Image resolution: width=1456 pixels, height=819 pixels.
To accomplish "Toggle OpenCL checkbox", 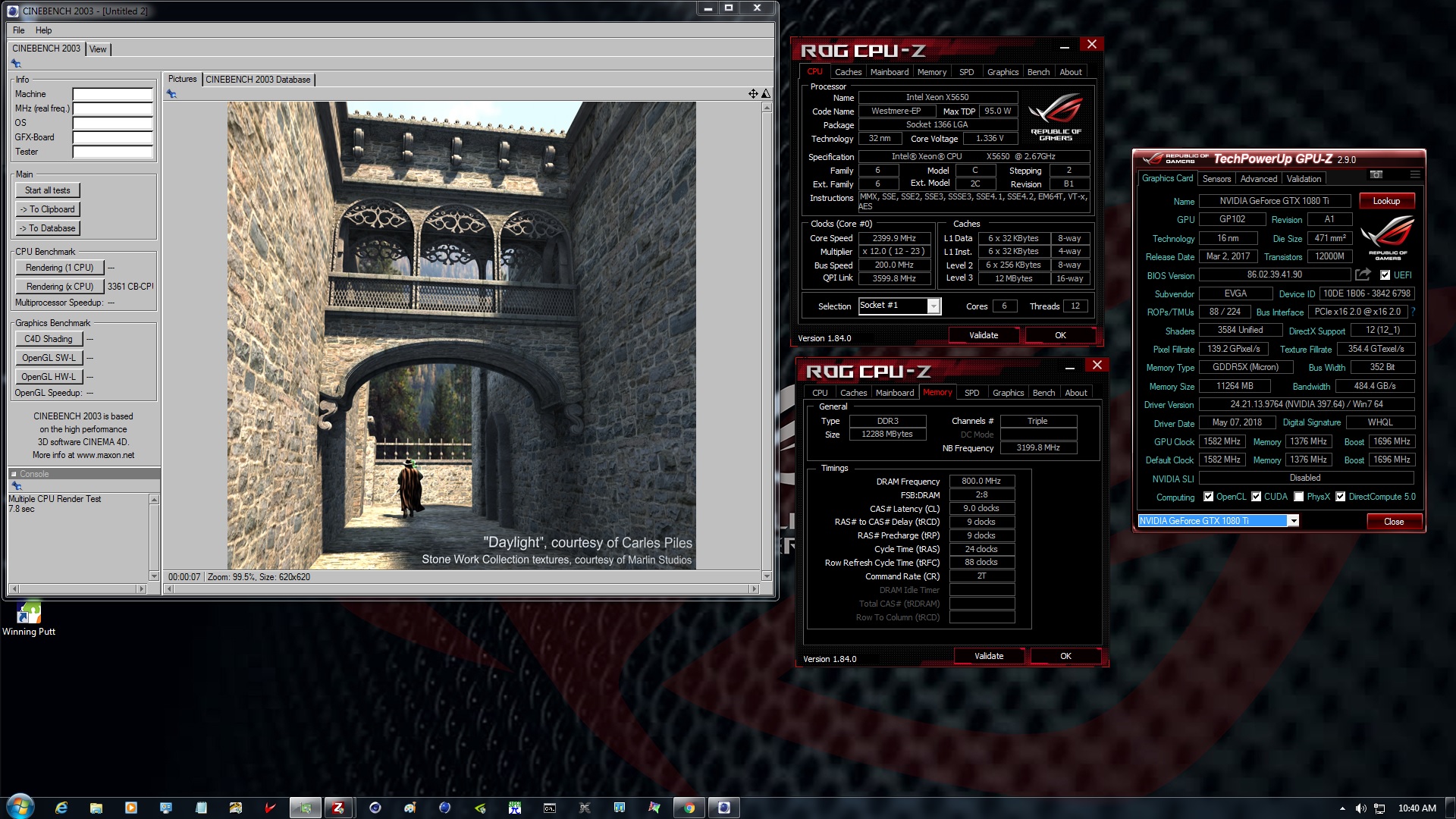I will click(x=1208, y=497).
